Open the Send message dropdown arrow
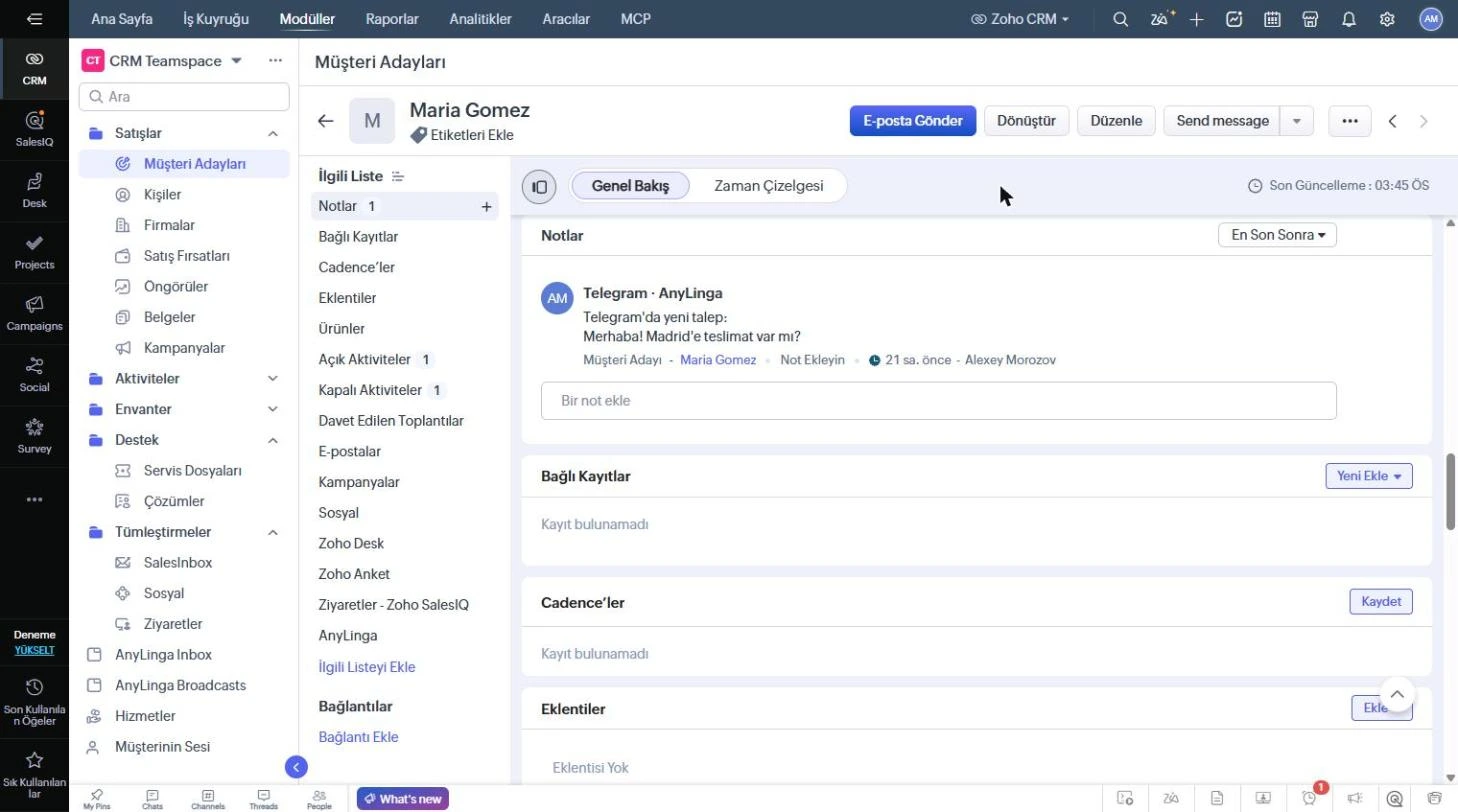This screenshot has height=812, width=1458. click(x=1297, y=121)
